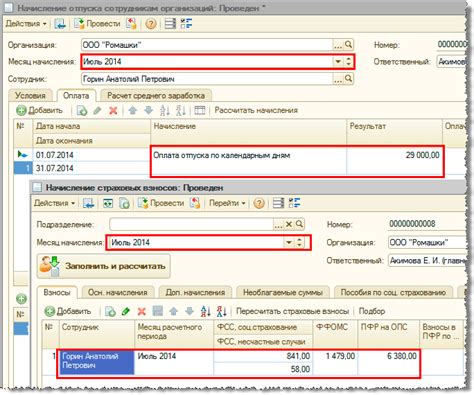The image size is (474, 395).
Task: Click copy row icon in Оплата toolbar
Action: point(82,110)
